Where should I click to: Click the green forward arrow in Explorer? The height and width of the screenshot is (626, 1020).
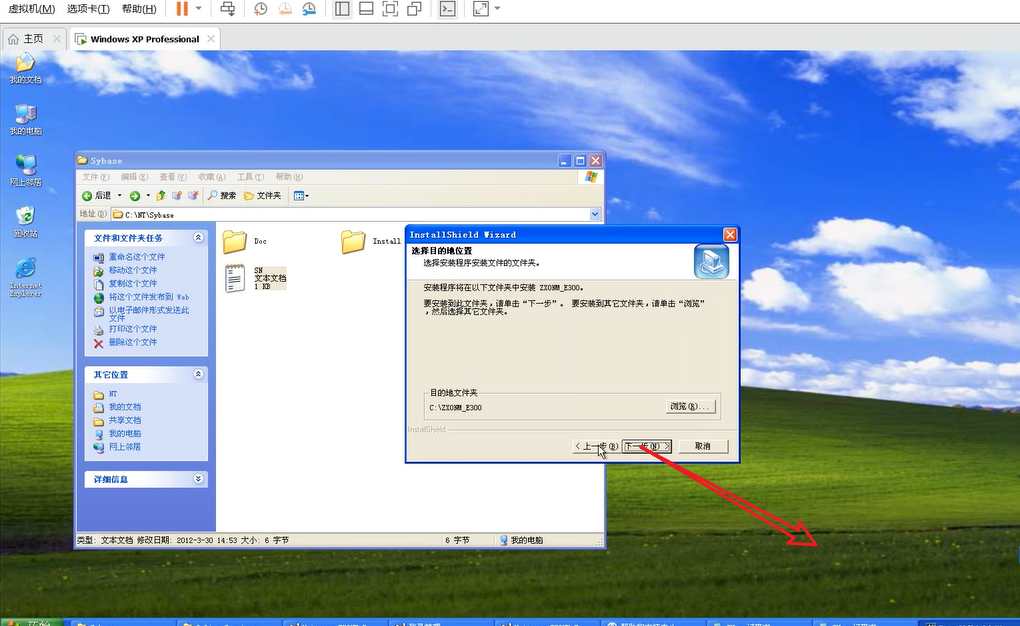135,196
